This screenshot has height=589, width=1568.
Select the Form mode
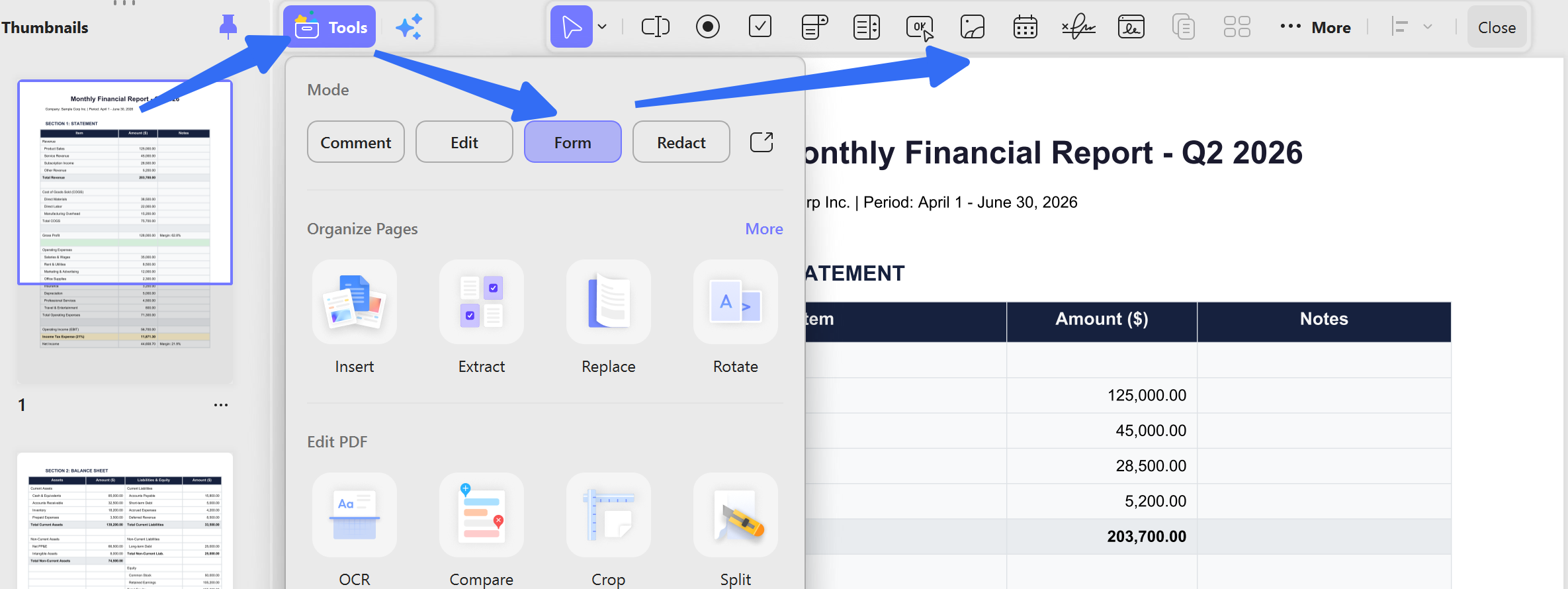coord(573,142)
